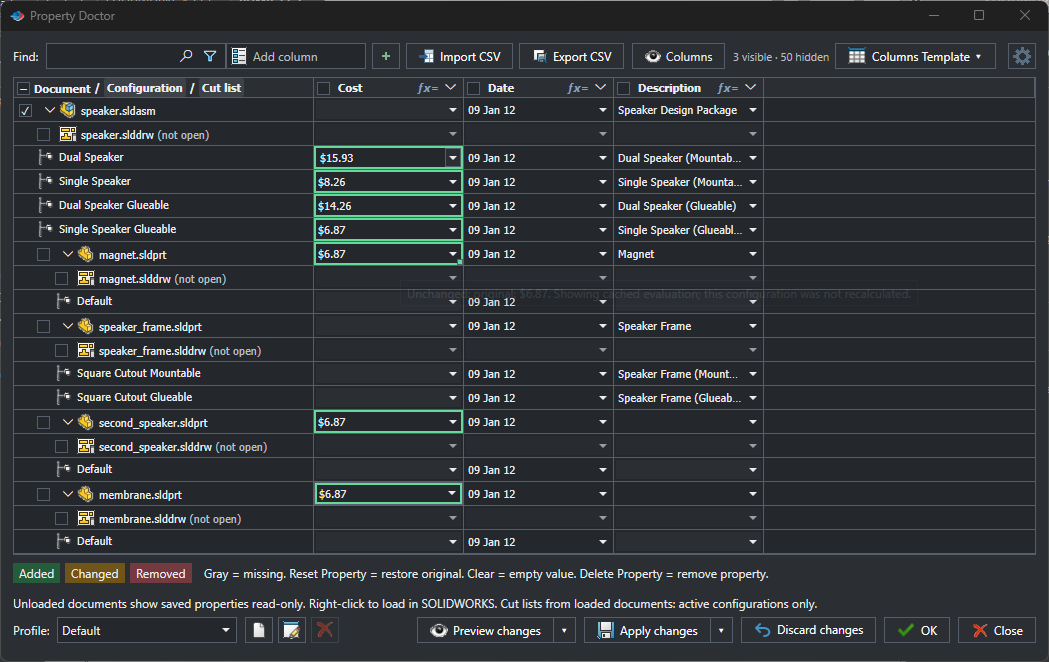This screenshot has width=1049, height=662.
Task: Click the Dual Speaker configuration icon
Action: 45,157
